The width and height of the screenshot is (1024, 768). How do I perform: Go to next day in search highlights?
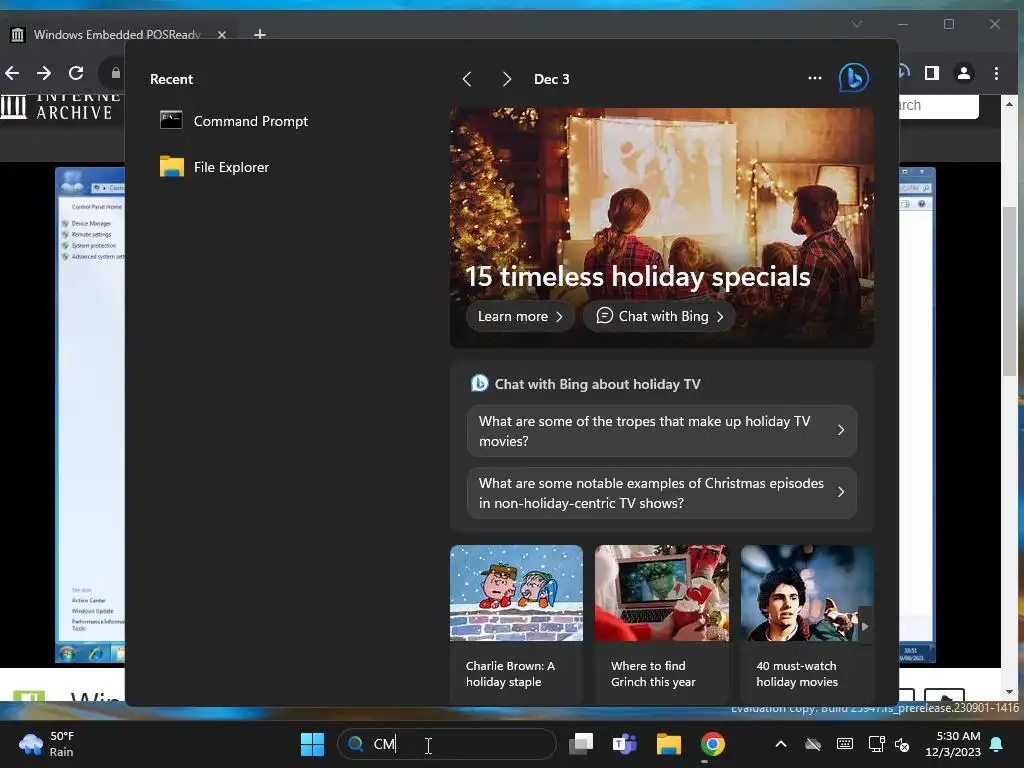click(x=506, y=79)
